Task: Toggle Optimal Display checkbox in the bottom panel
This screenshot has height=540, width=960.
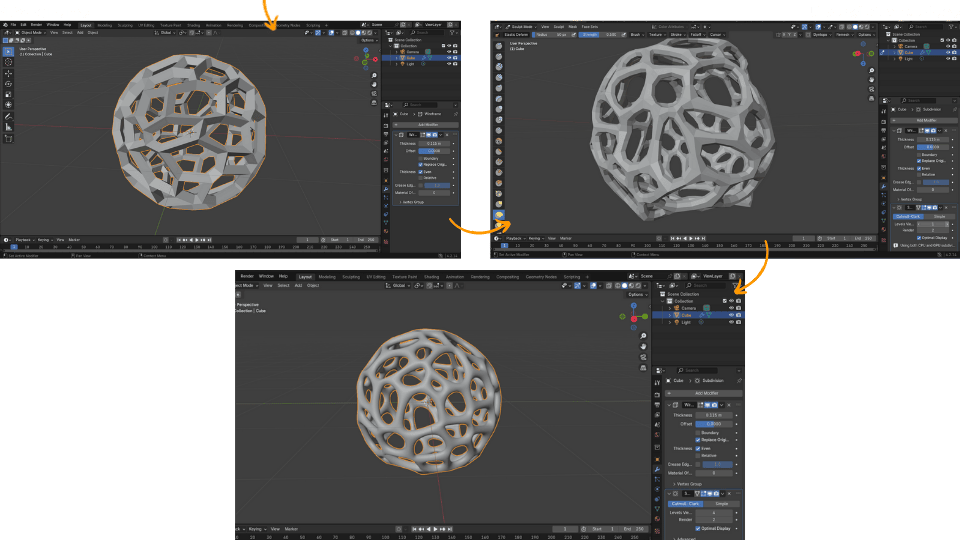Action: point(698,528)
